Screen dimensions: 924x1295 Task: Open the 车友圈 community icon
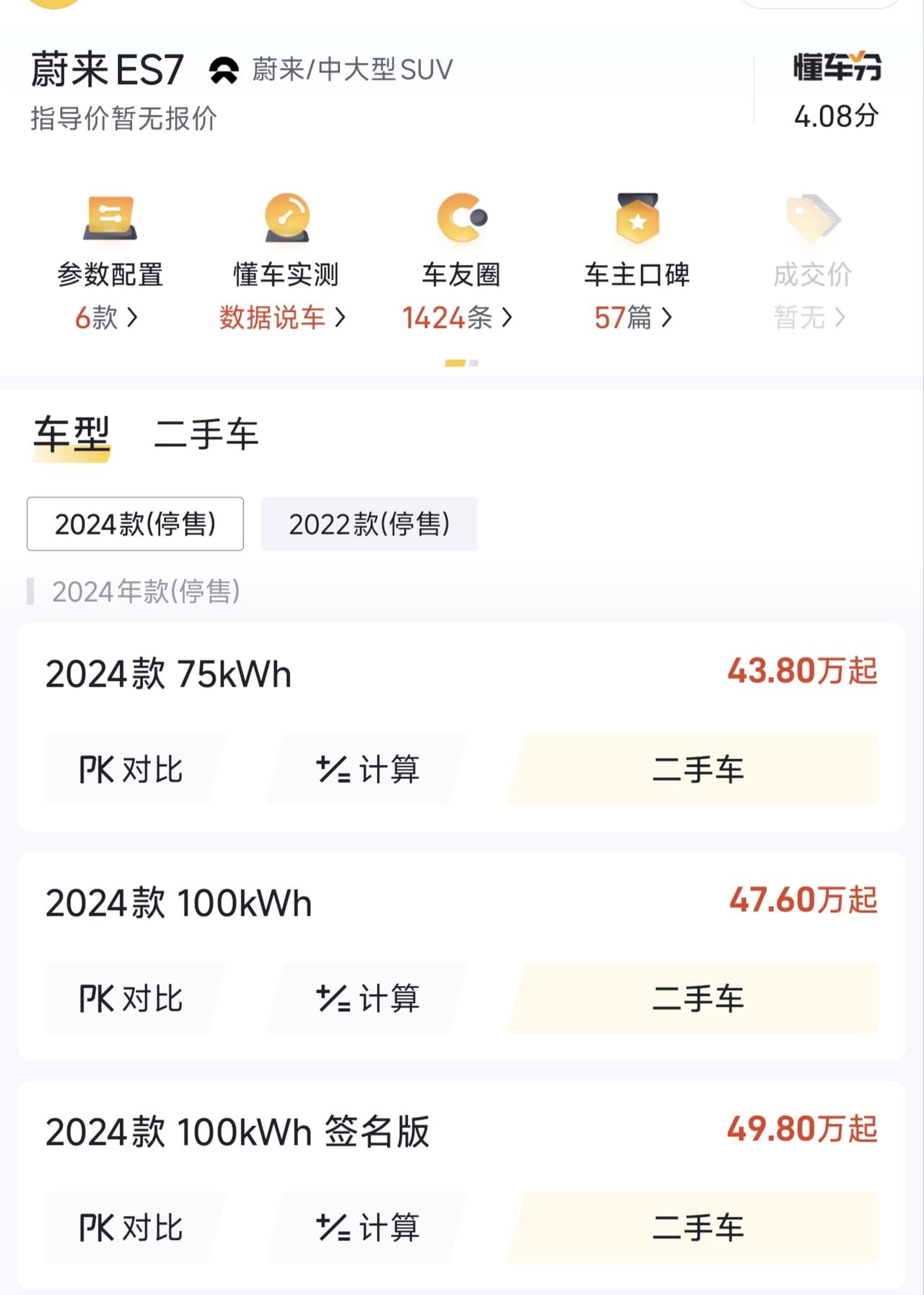click(462, 217)
